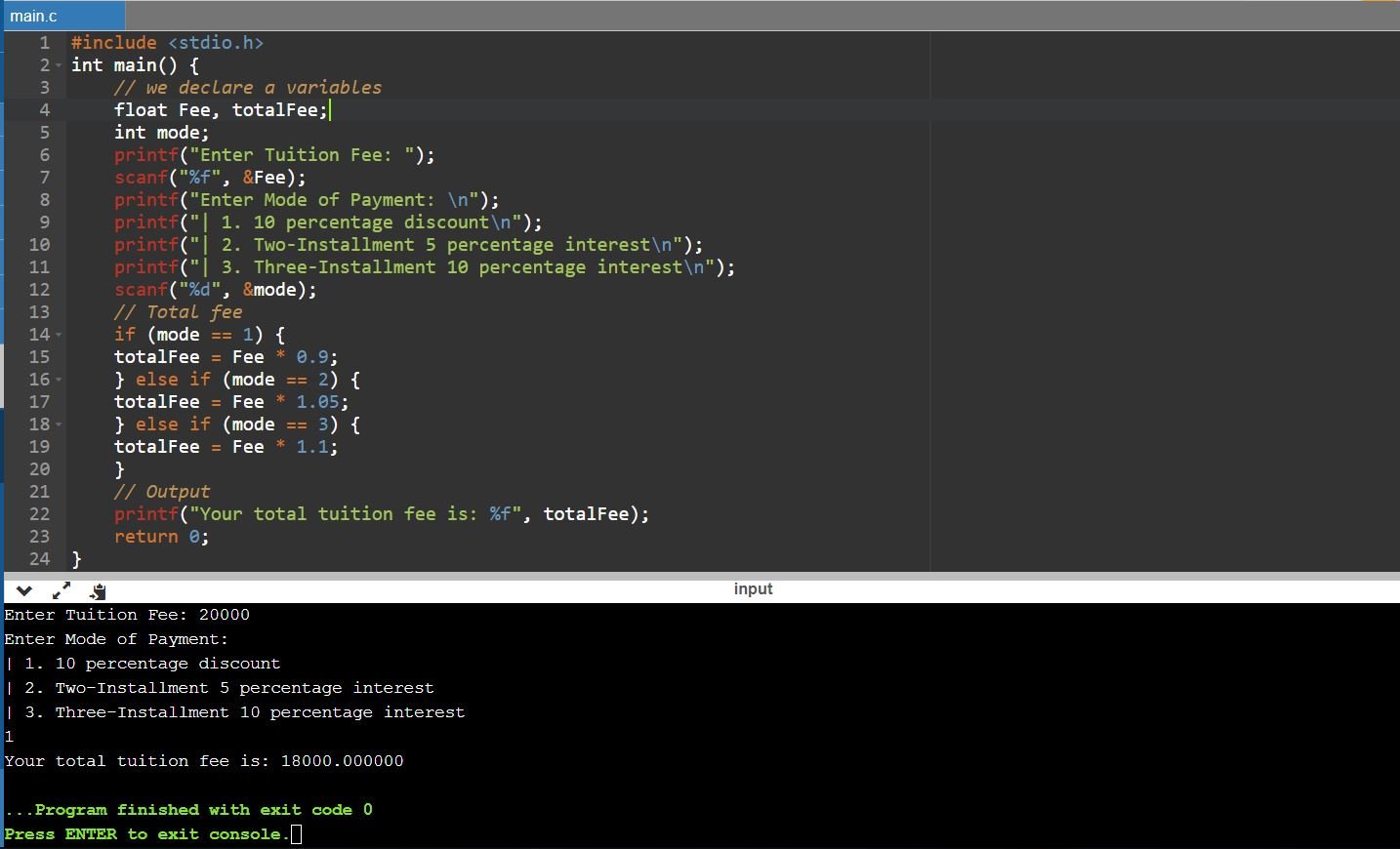Click the clipboard paste icon in console toolbar

(x=98, y=590)
